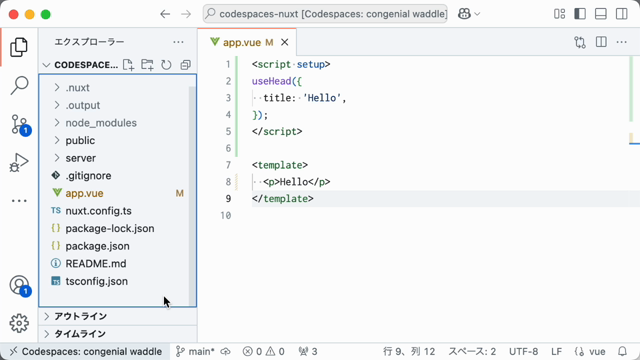This screenshot has width=640, height=360.
Task: Toggle the secondary sidebar visibility
Action: click(x=622, y=14)
